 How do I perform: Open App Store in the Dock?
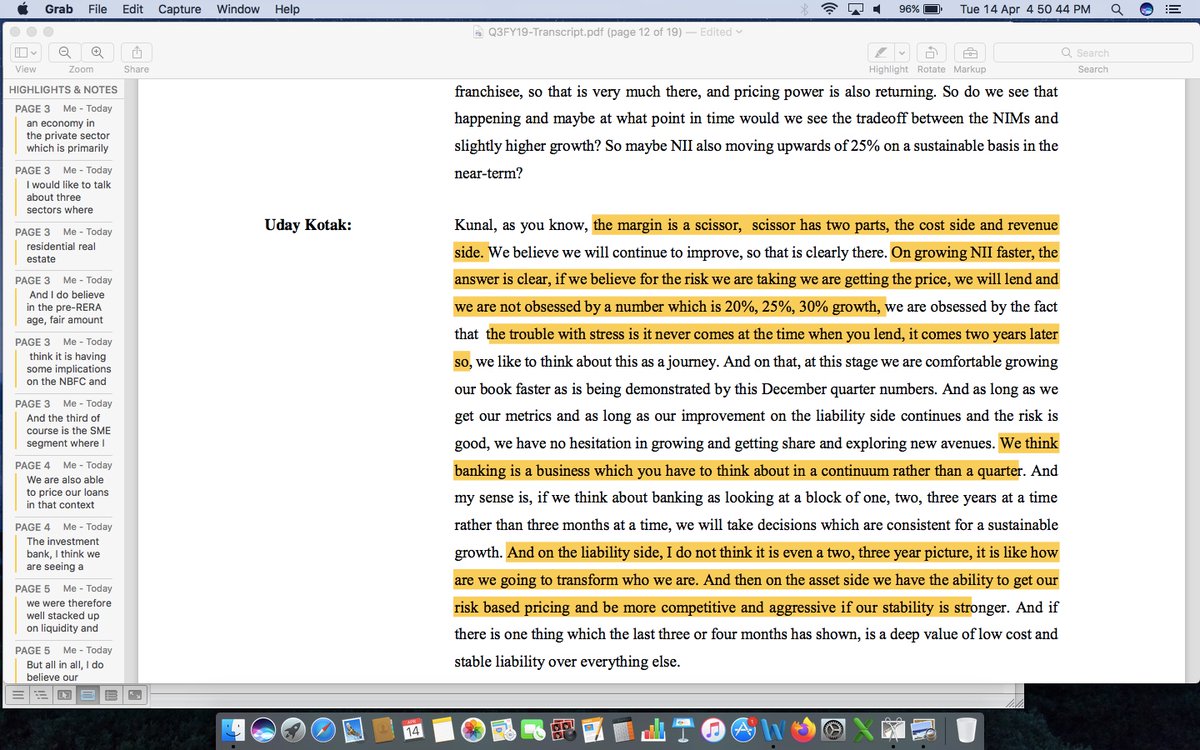point(744,730)
